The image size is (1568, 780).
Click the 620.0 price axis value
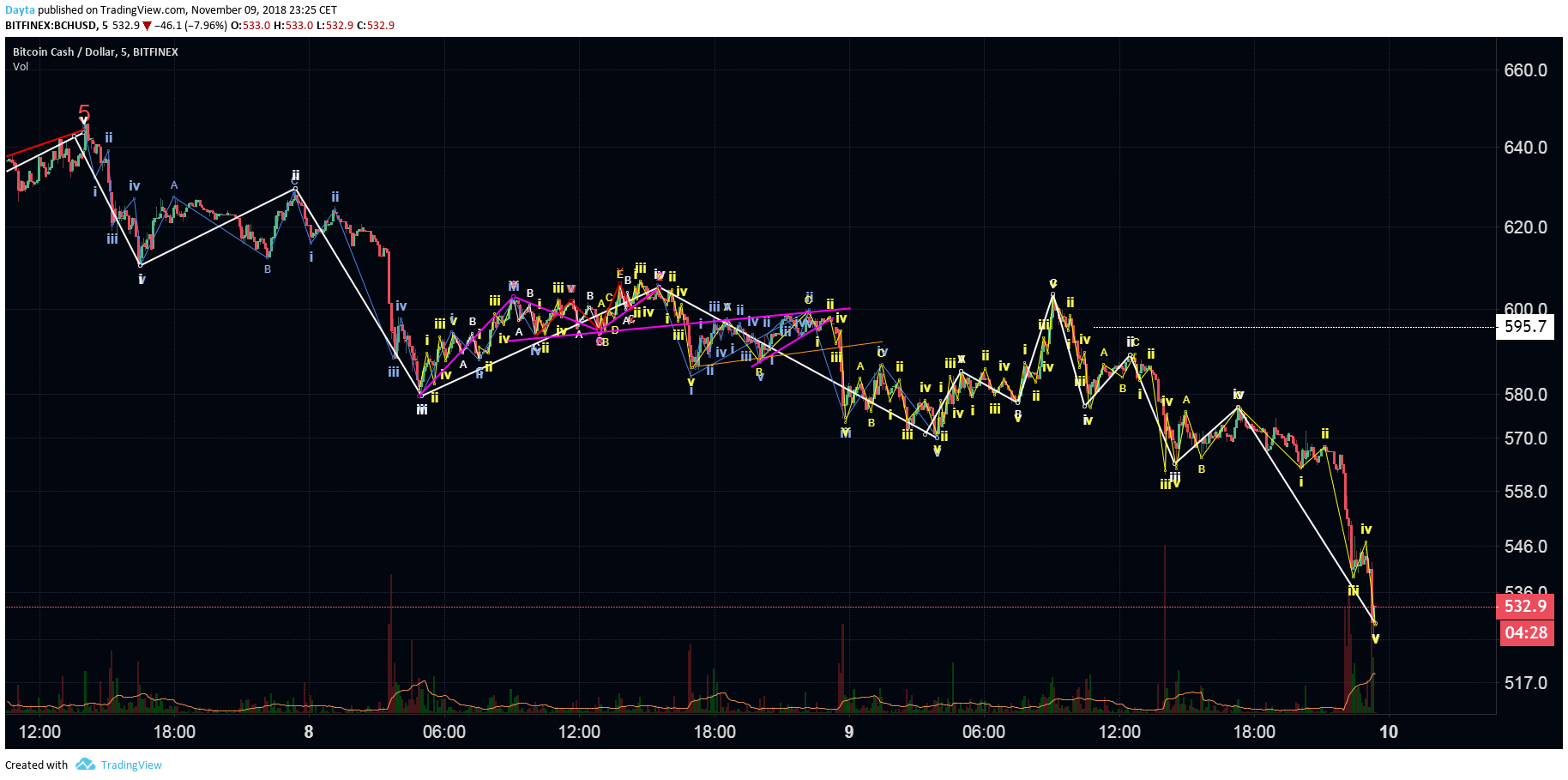[x=1525, y=227]
